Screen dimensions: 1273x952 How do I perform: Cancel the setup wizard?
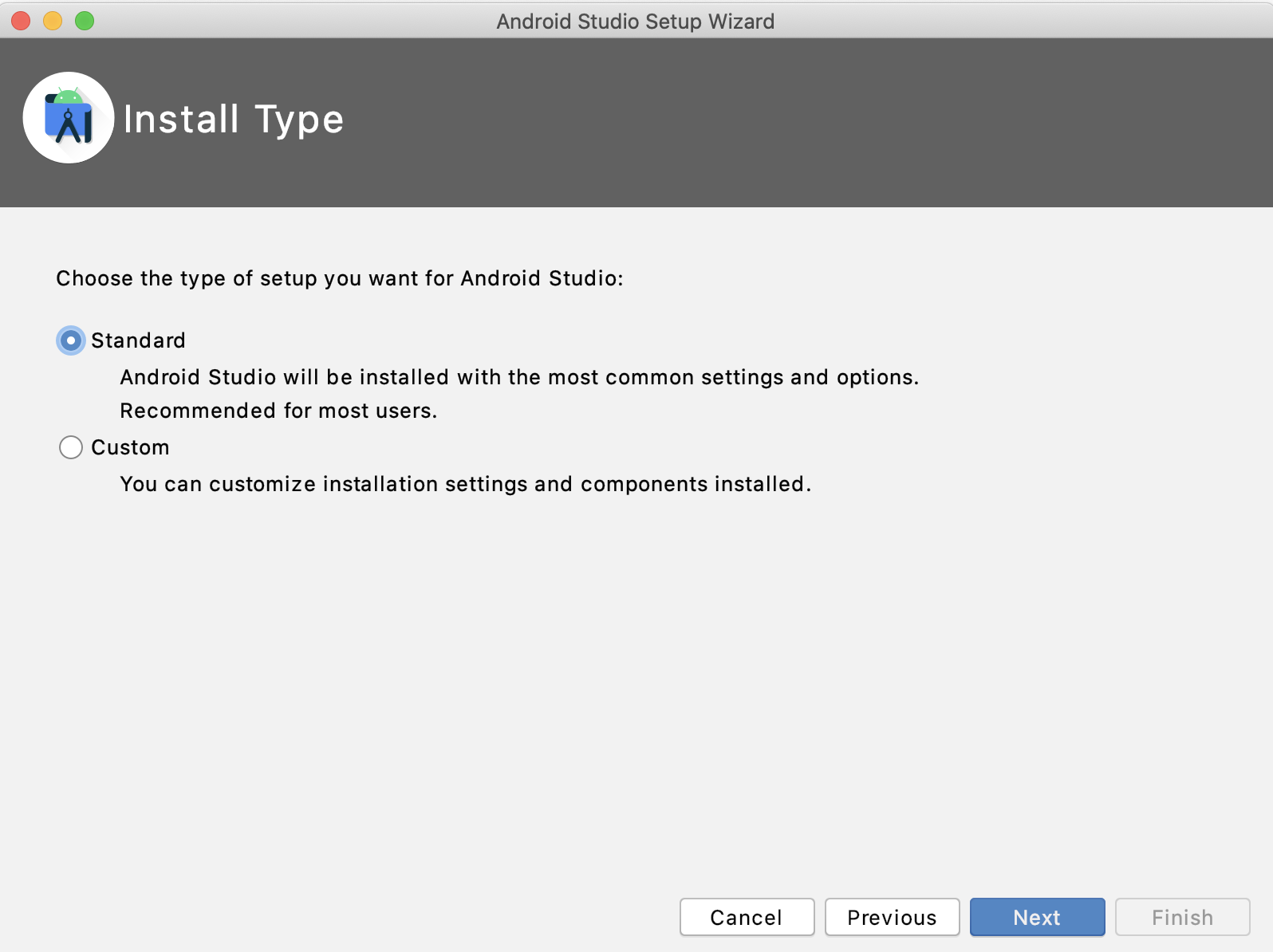coord(747,917)
